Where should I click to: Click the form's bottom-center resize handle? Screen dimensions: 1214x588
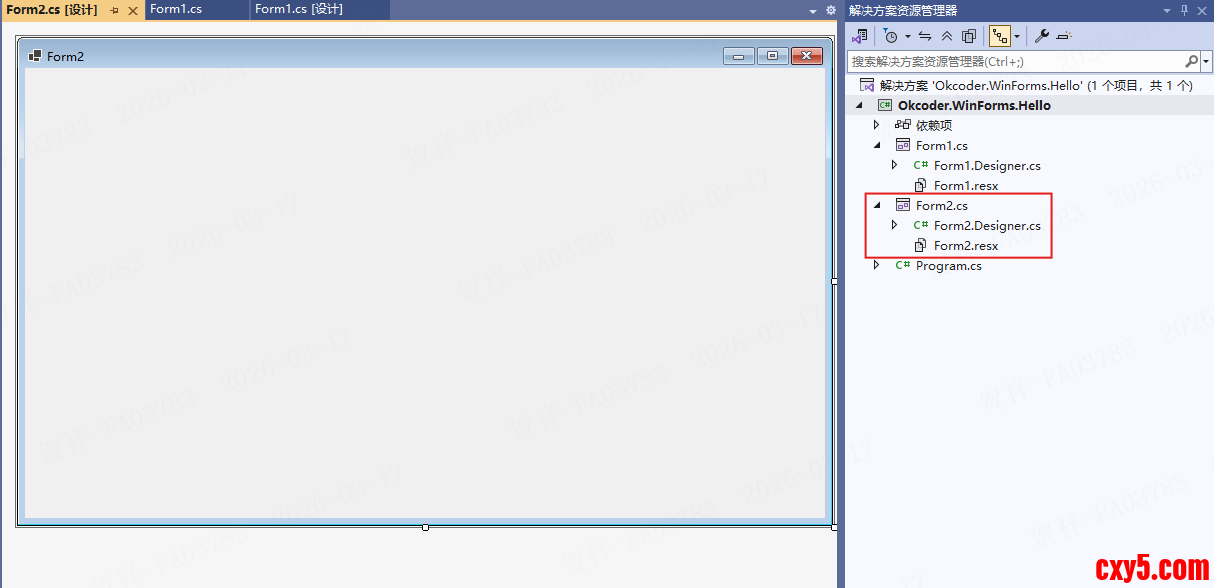click(x=425, y=527)
